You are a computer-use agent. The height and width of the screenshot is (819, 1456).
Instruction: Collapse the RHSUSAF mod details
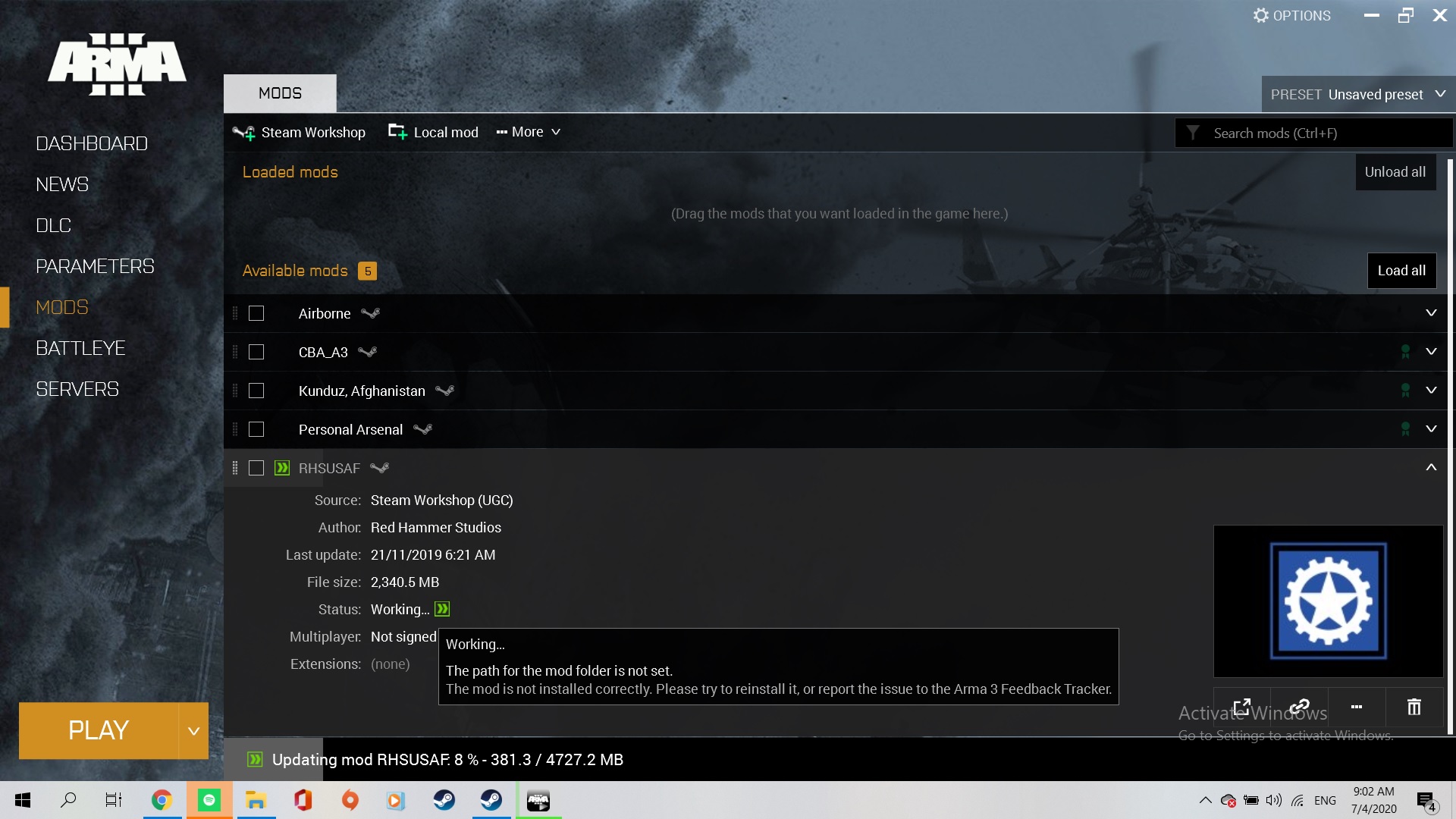[x=1431, y=468]
